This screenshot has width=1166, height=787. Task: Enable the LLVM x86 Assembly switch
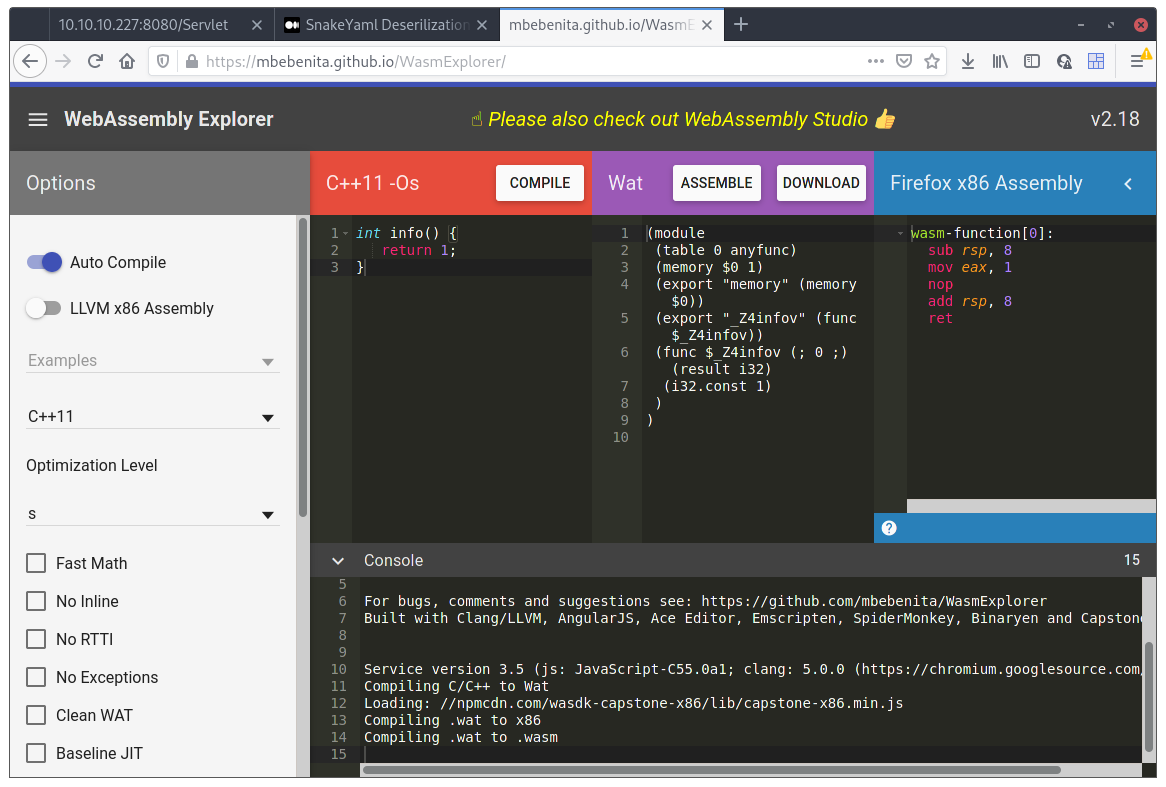[x=44, y=308]
